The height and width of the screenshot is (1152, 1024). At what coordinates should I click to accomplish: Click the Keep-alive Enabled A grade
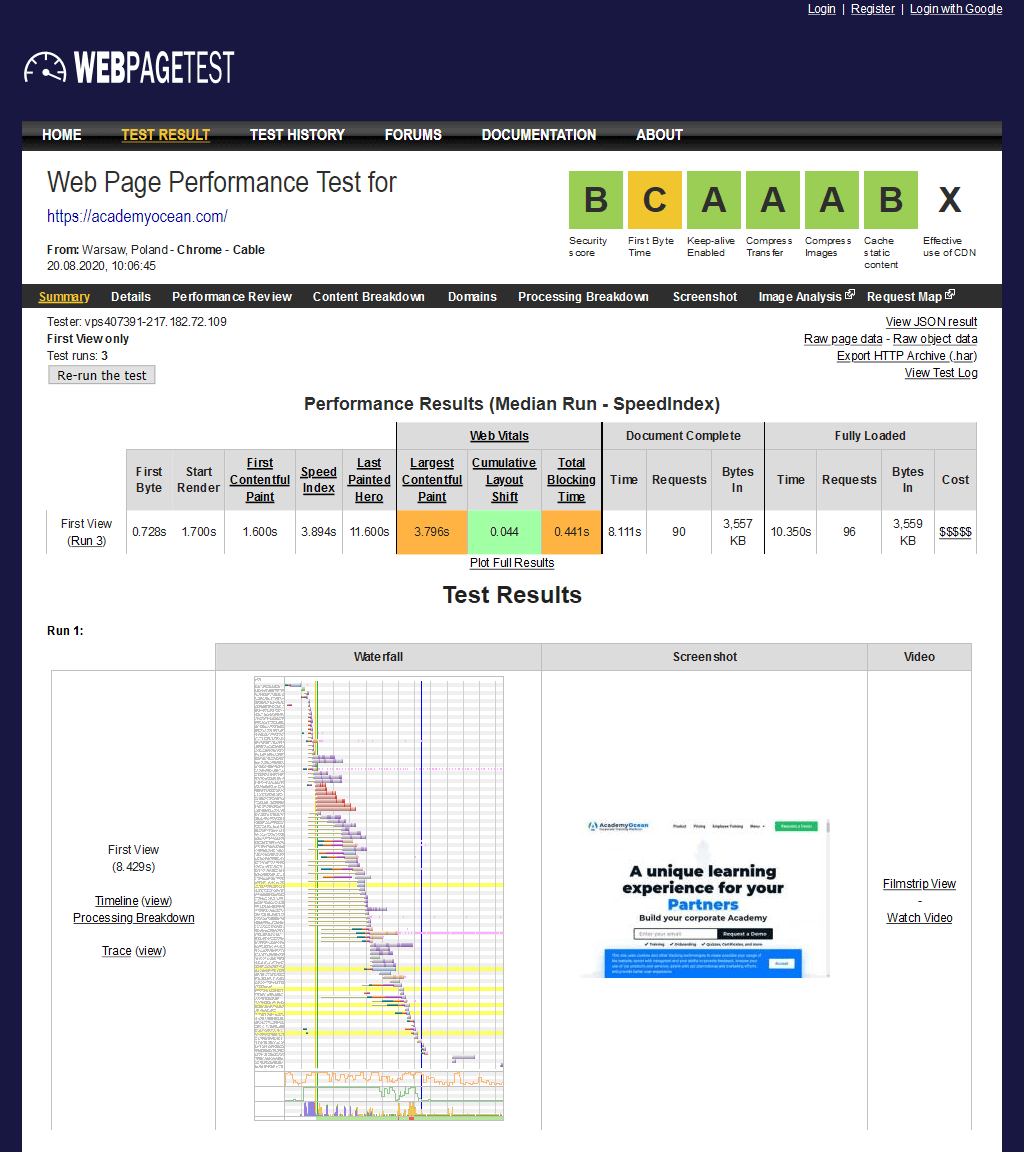point(713,200)
